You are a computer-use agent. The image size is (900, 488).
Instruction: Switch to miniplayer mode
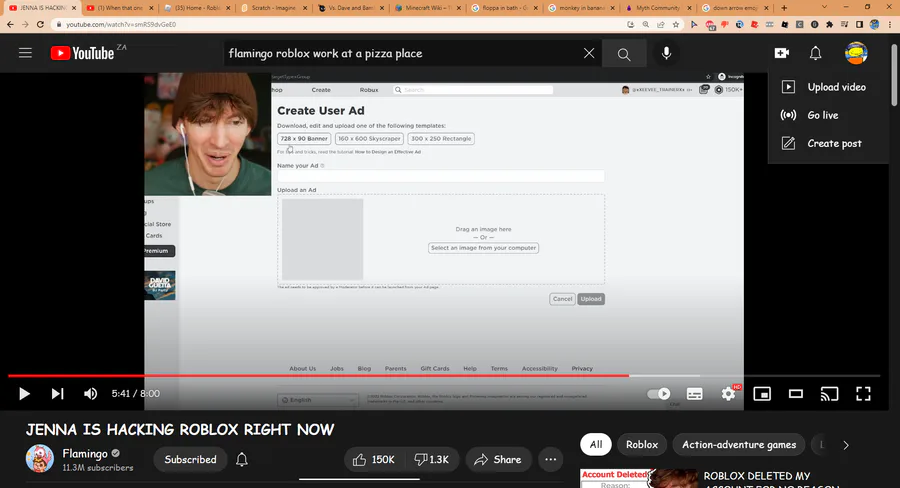point(762,394)
